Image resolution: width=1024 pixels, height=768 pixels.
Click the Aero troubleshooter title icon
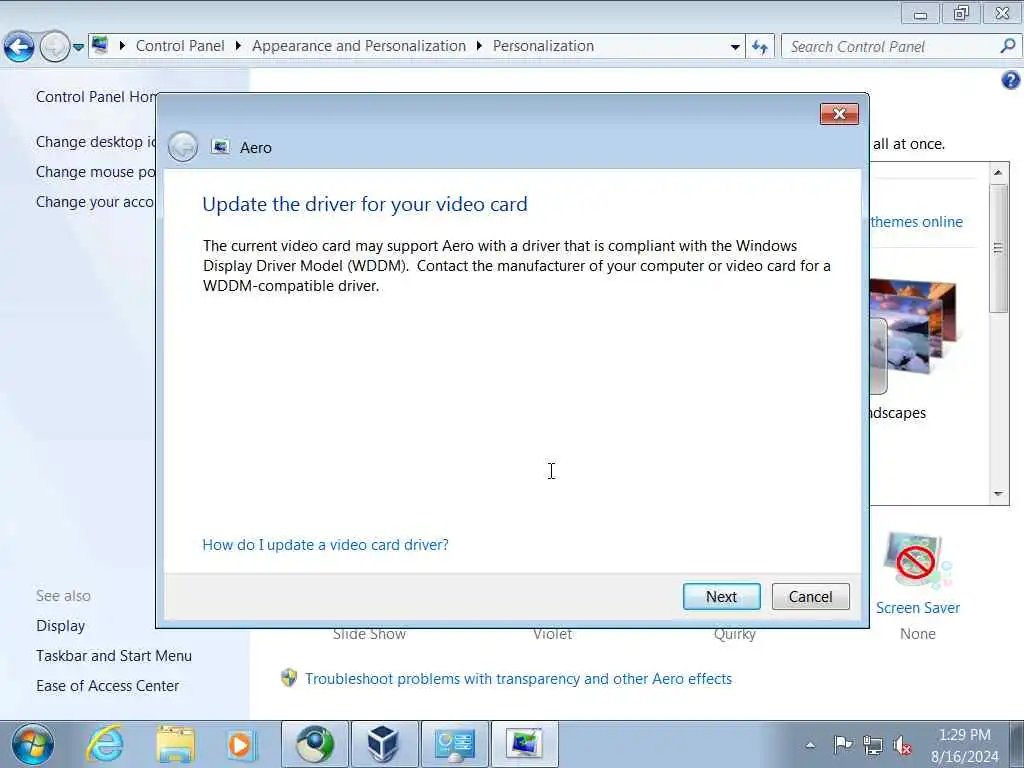(220, 147)
